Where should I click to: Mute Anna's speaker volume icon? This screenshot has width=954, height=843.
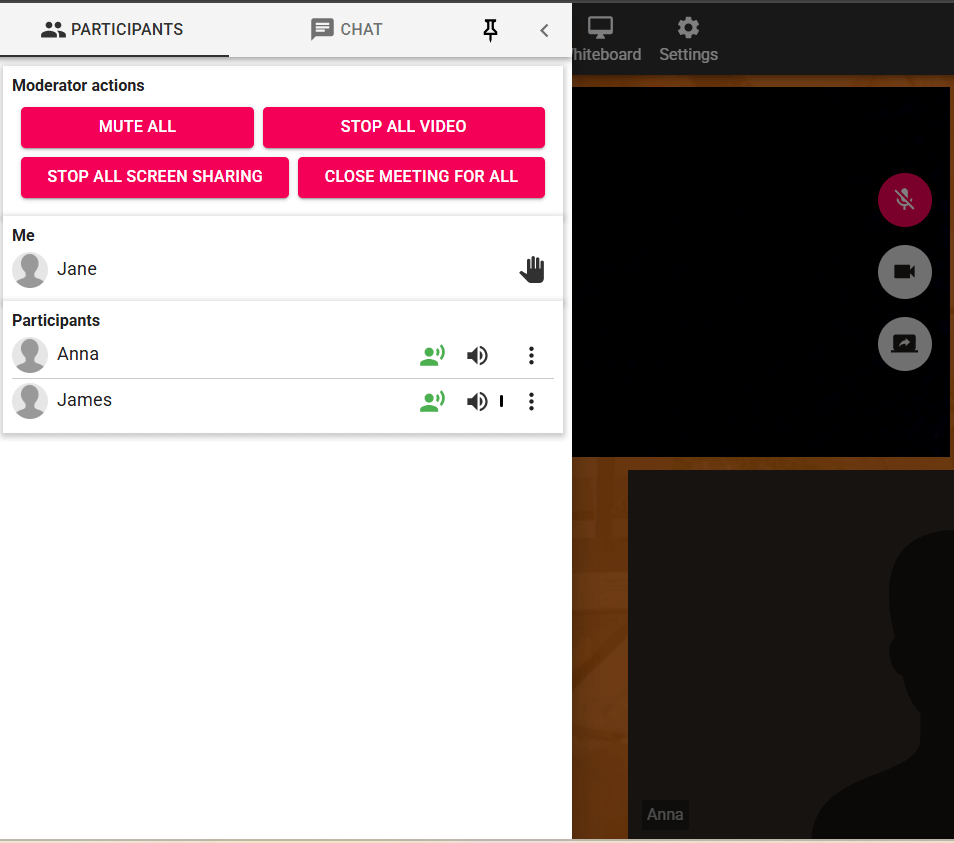(477, 355)
